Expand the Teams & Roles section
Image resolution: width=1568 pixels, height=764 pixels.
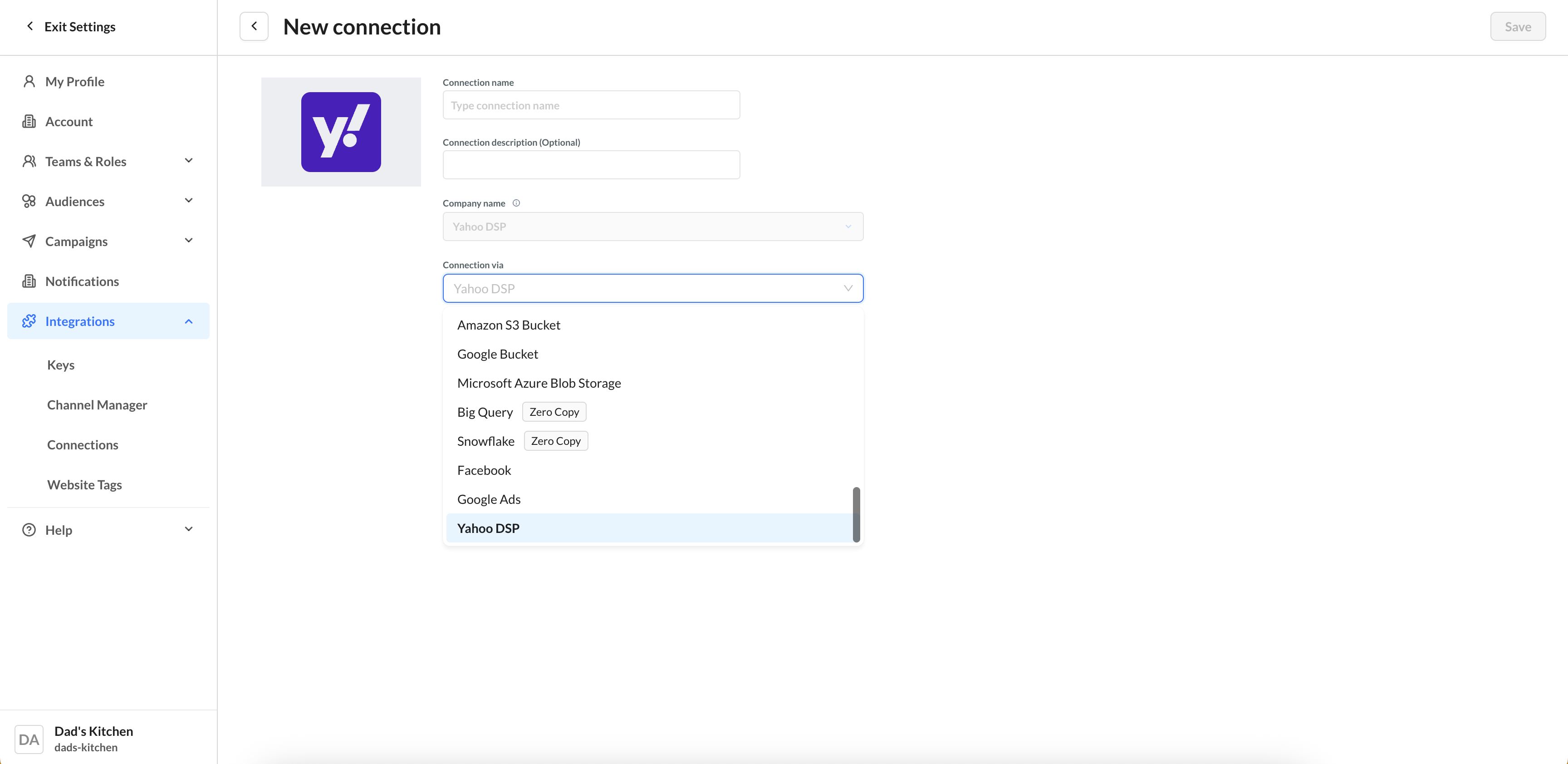189,161
